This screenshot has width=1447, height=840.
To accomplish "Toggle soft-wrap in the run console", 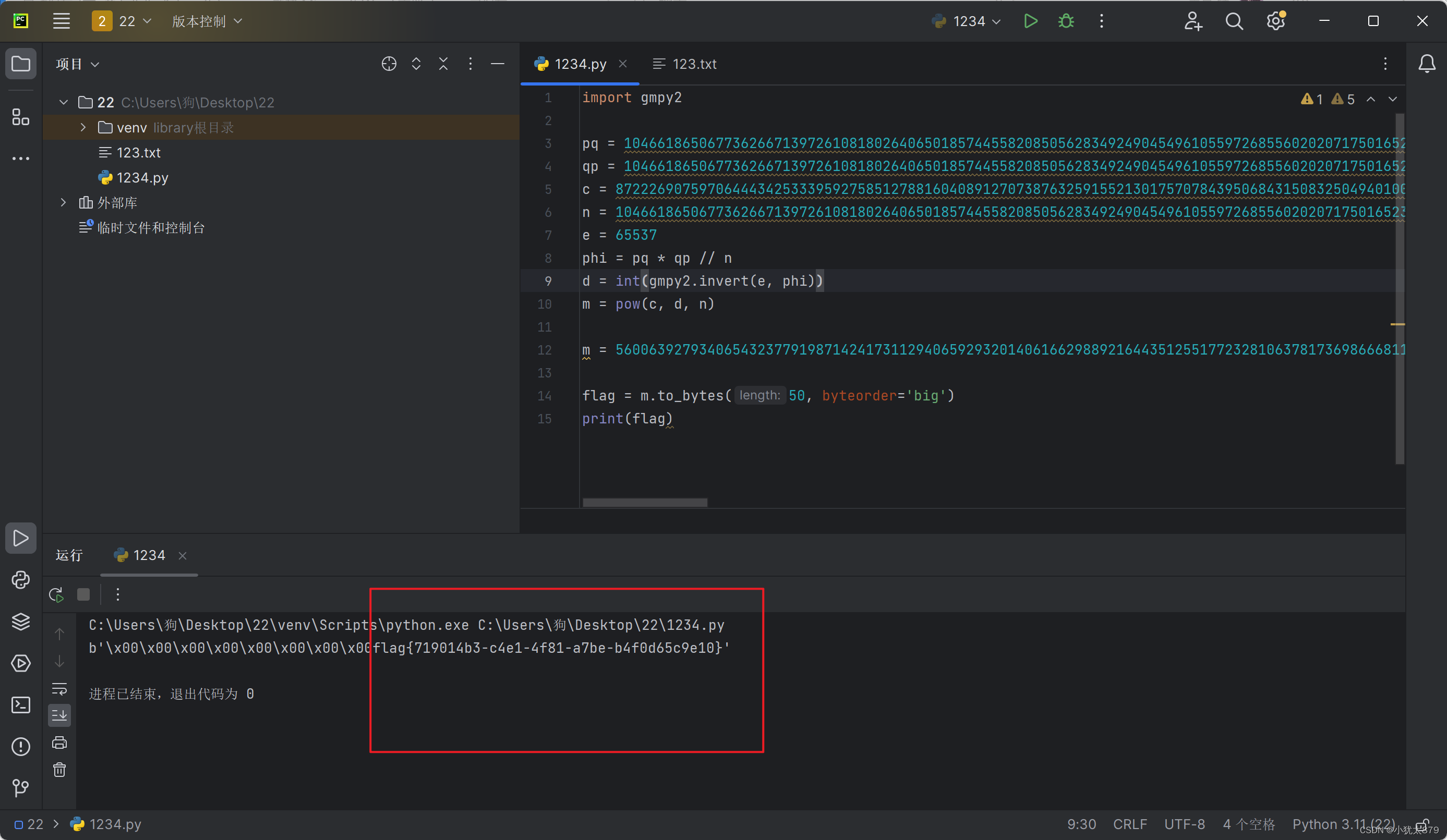I will 59,688.
